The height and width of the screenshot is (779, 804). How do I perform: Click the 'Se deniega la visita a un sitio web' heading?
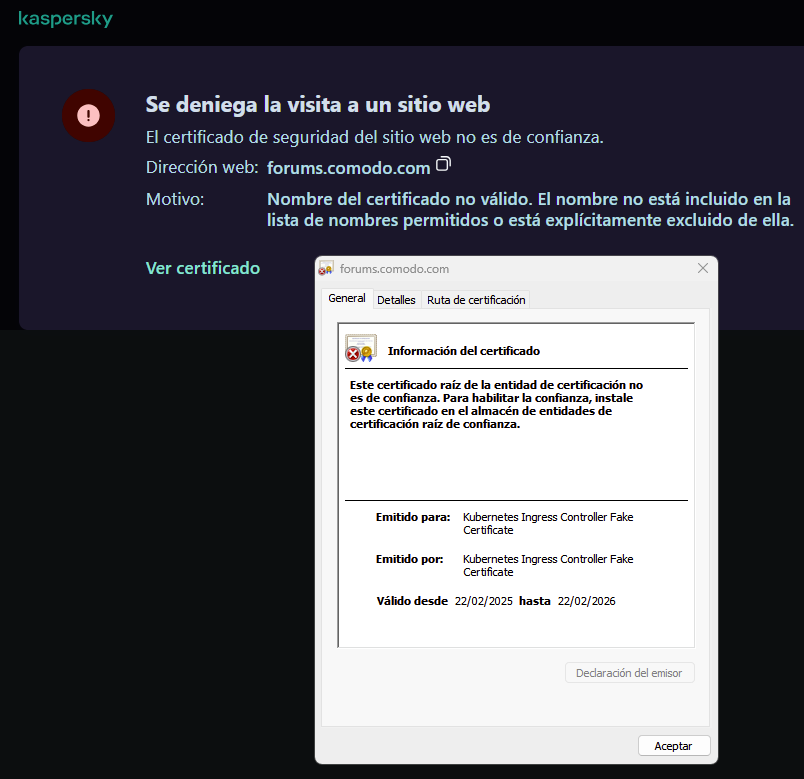pos(318,104)
